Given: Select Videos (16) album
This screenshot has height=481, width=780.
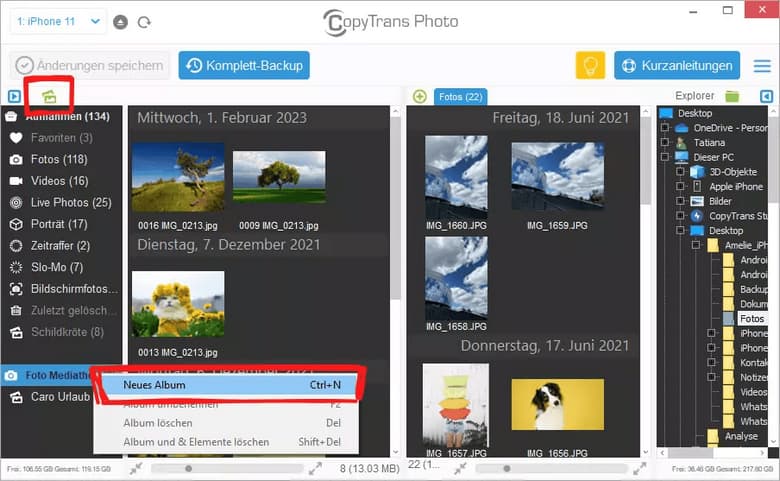Looking at the screenshot, I should tap(61, 181).
